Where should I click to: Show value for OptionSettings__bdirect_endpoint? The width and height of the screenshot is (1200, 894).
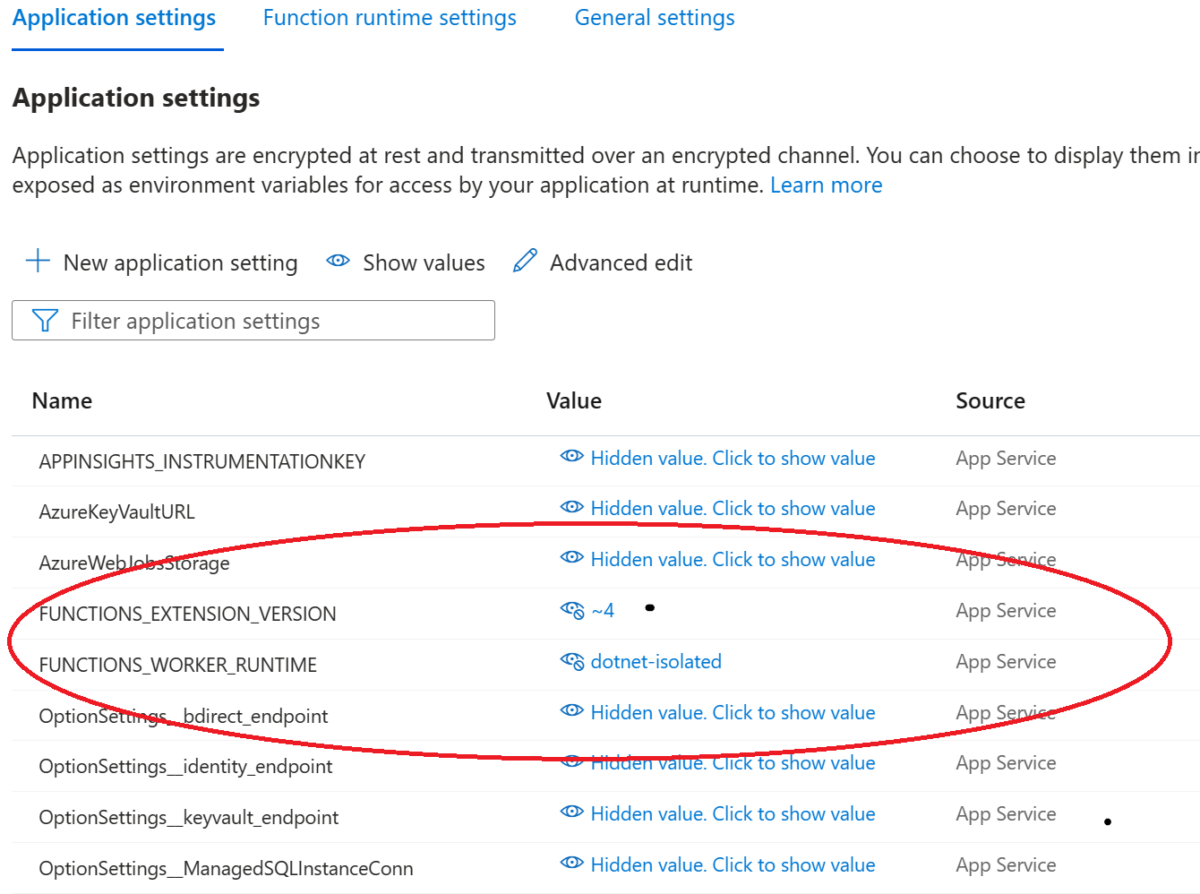[x=717, y=712]
